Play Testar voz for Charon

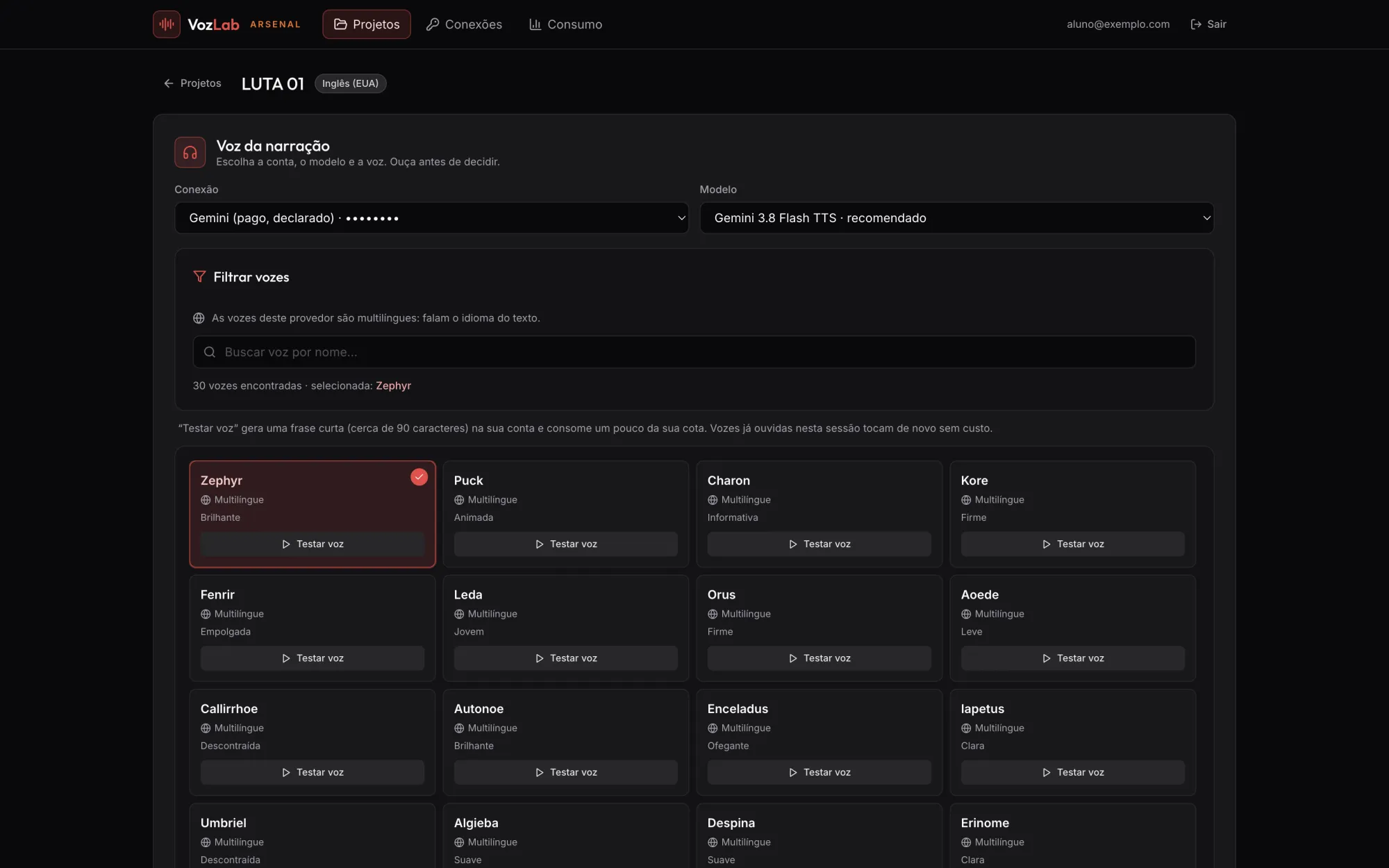[x=819, y=544]
